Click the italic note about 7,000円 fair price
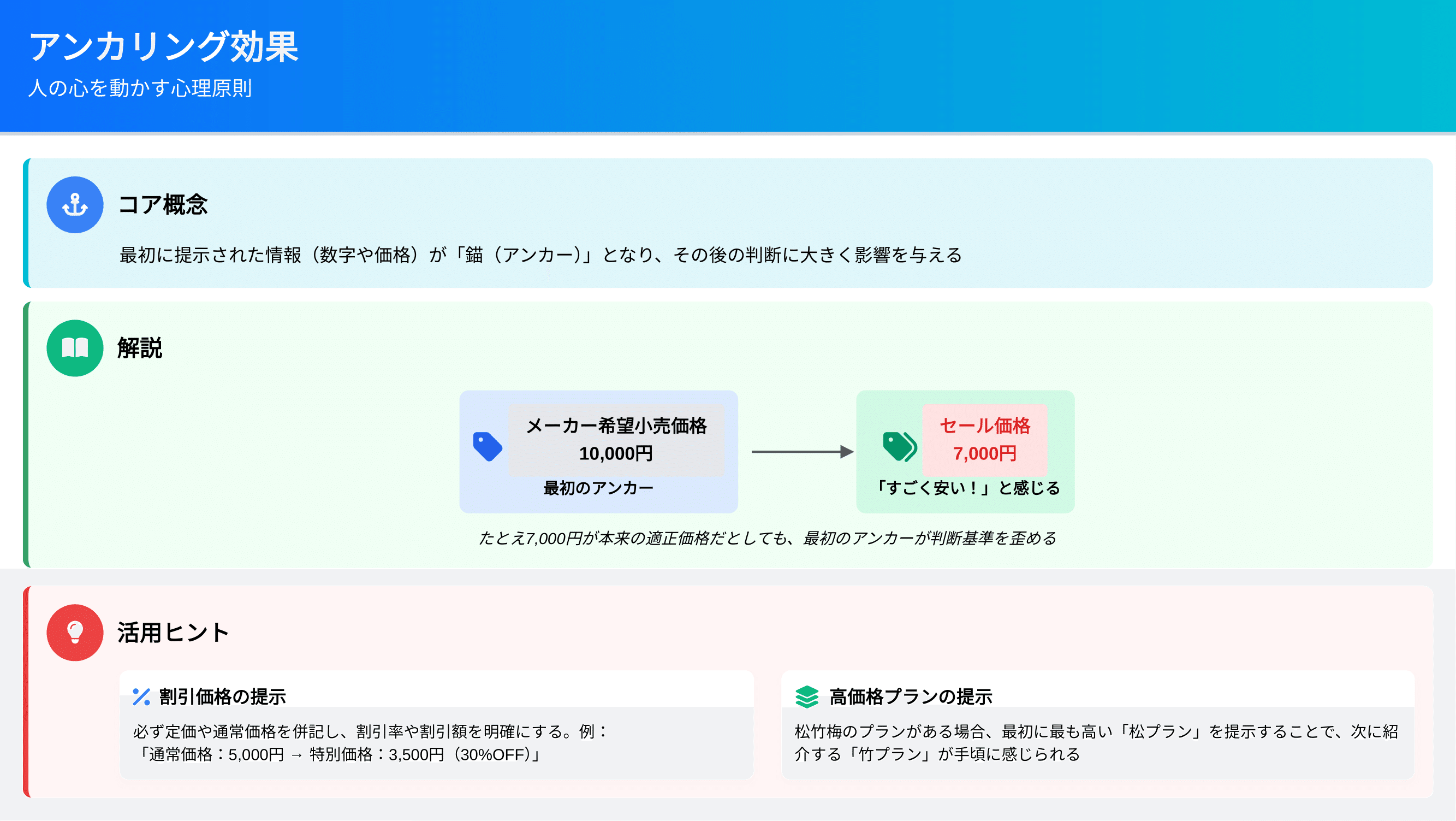Screen dimensions: 1456x821 767,538
